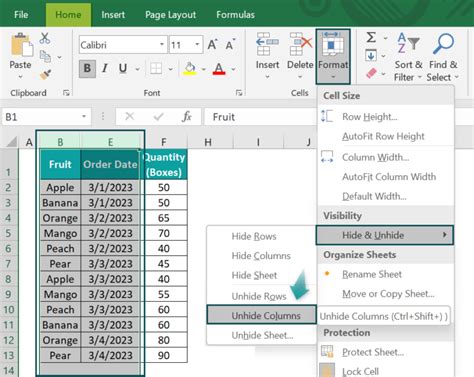Expand the AutoSum dropdown arrow
Image resolution: width=474 pixels, height=377 pixels.
[x=385, y=38]
